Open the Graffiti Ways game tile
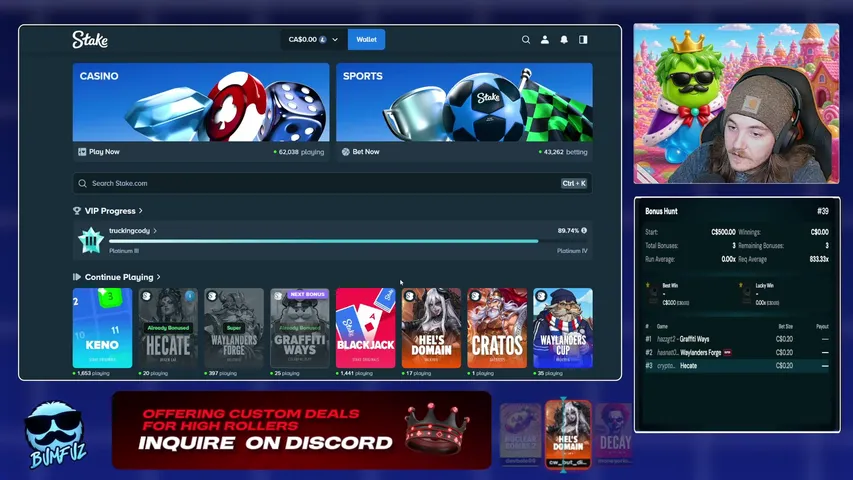 tap(300, 328)
